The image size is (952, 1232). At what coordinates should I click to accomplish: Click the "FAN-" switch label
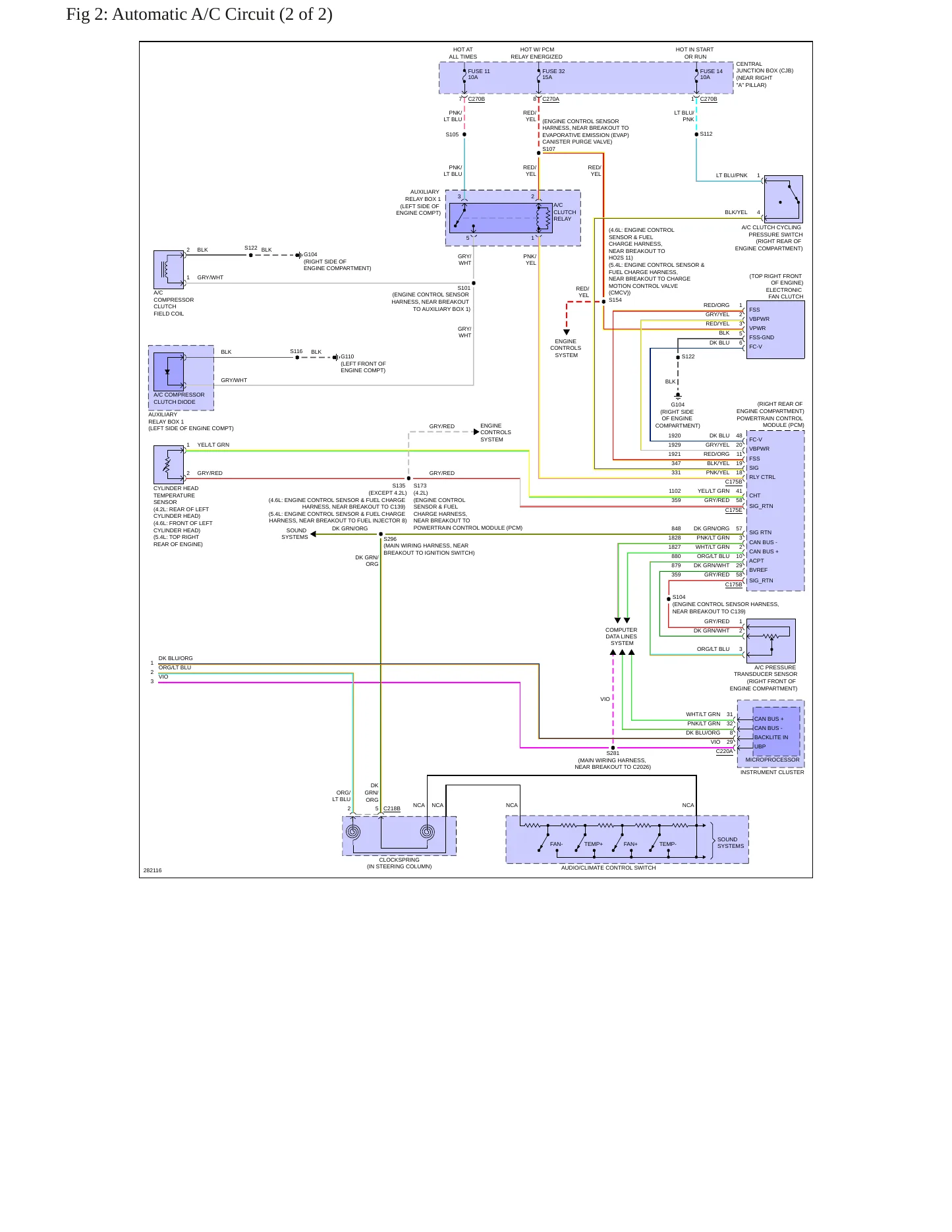557,844
